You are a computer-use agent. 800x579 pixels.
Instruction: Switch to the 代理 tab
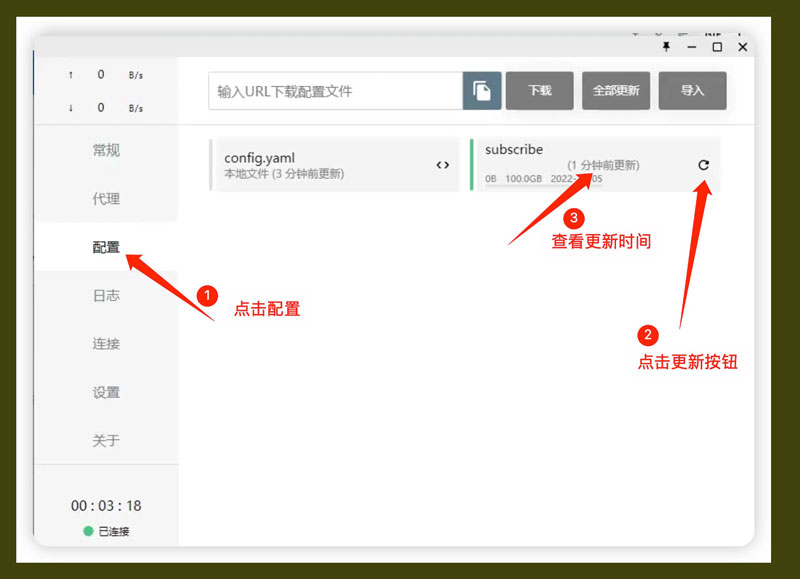[106, 199]
